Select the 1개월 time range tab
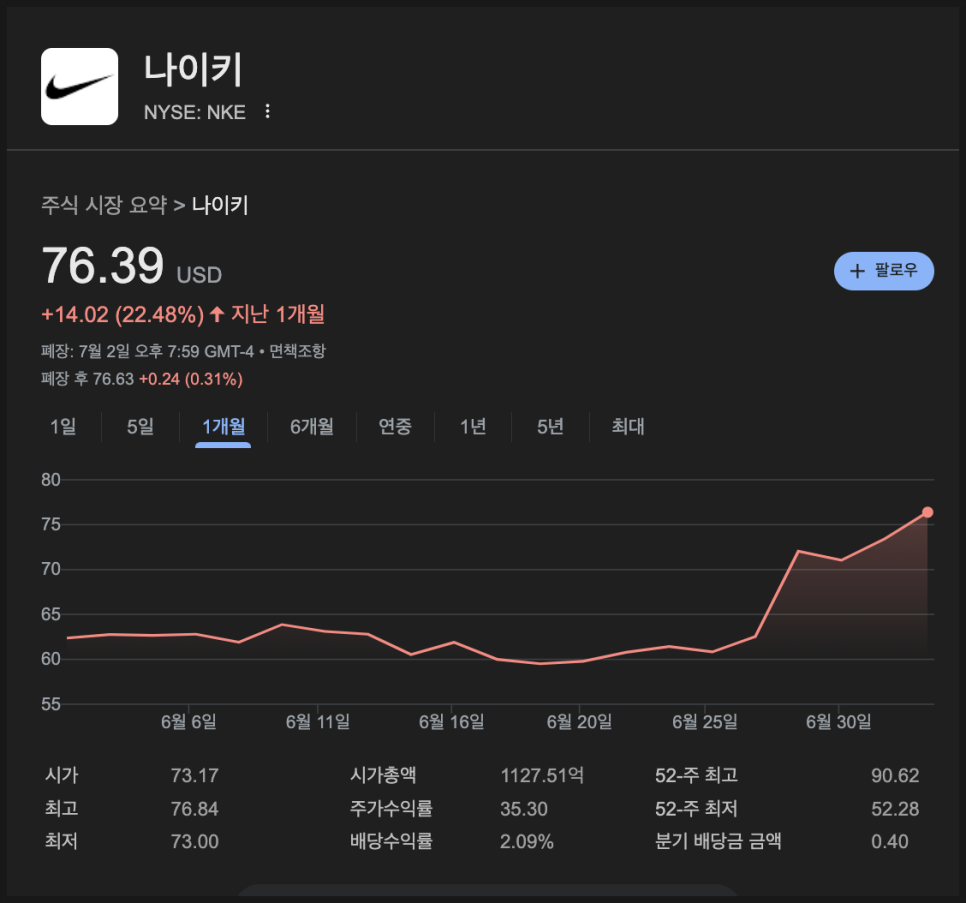This screenshot has width=966, height=903. pyautogui.click(x=224, y=426)
